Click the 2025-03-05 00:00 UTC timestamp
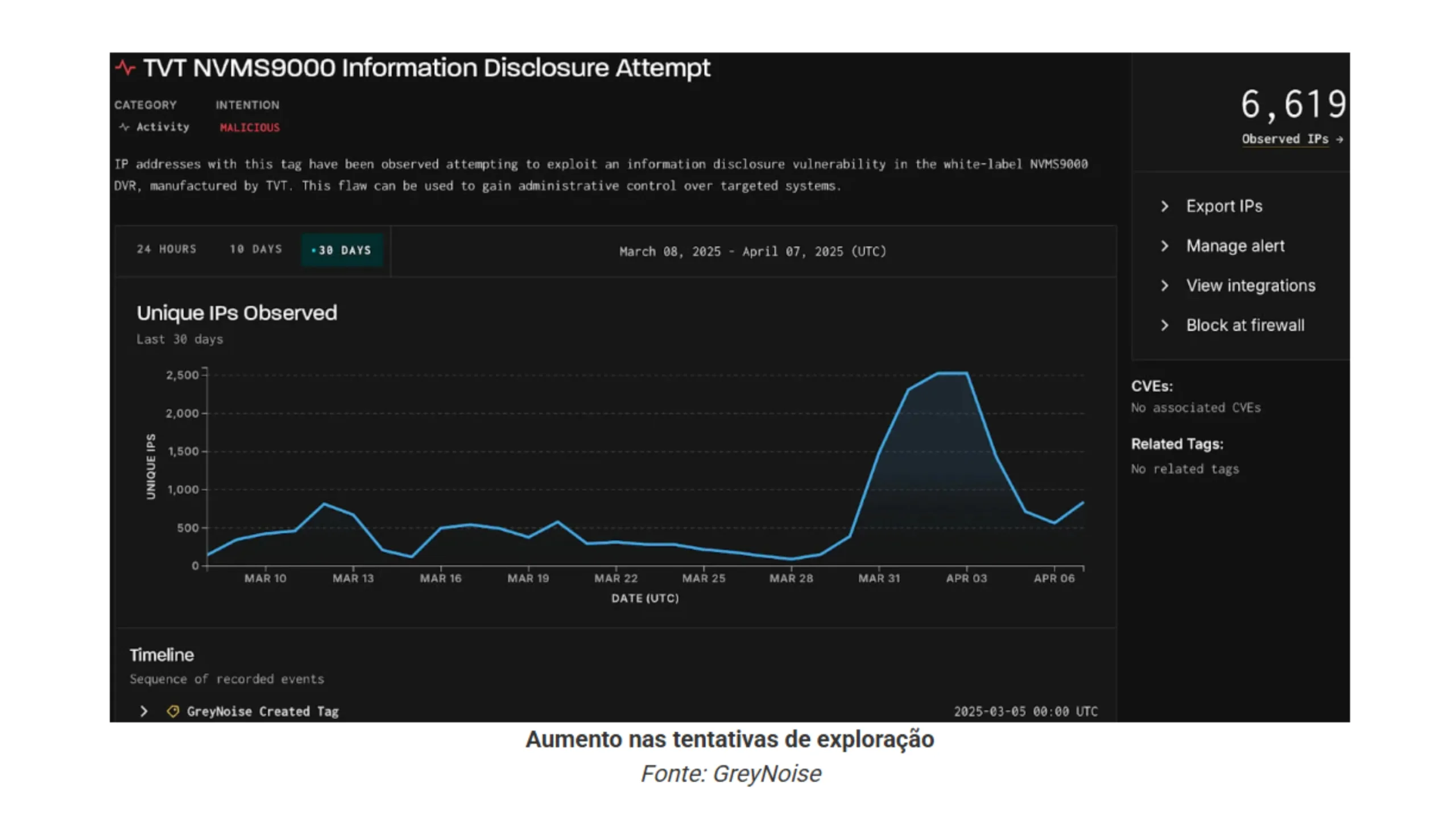 click(1025, 712)
